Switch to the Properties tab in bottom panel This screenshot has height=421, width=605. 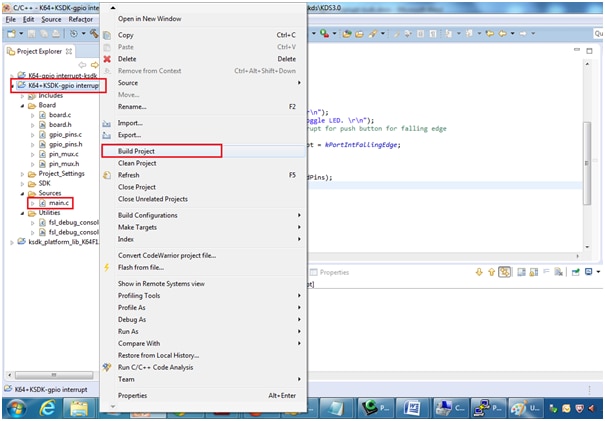pos(333,272)
